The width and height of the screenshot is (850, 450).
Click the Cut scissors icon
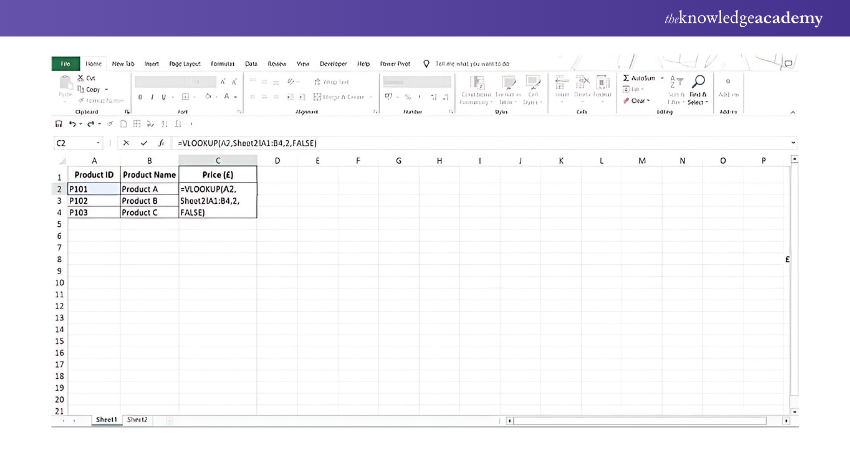pyautogui.click(x=80, y=78)
